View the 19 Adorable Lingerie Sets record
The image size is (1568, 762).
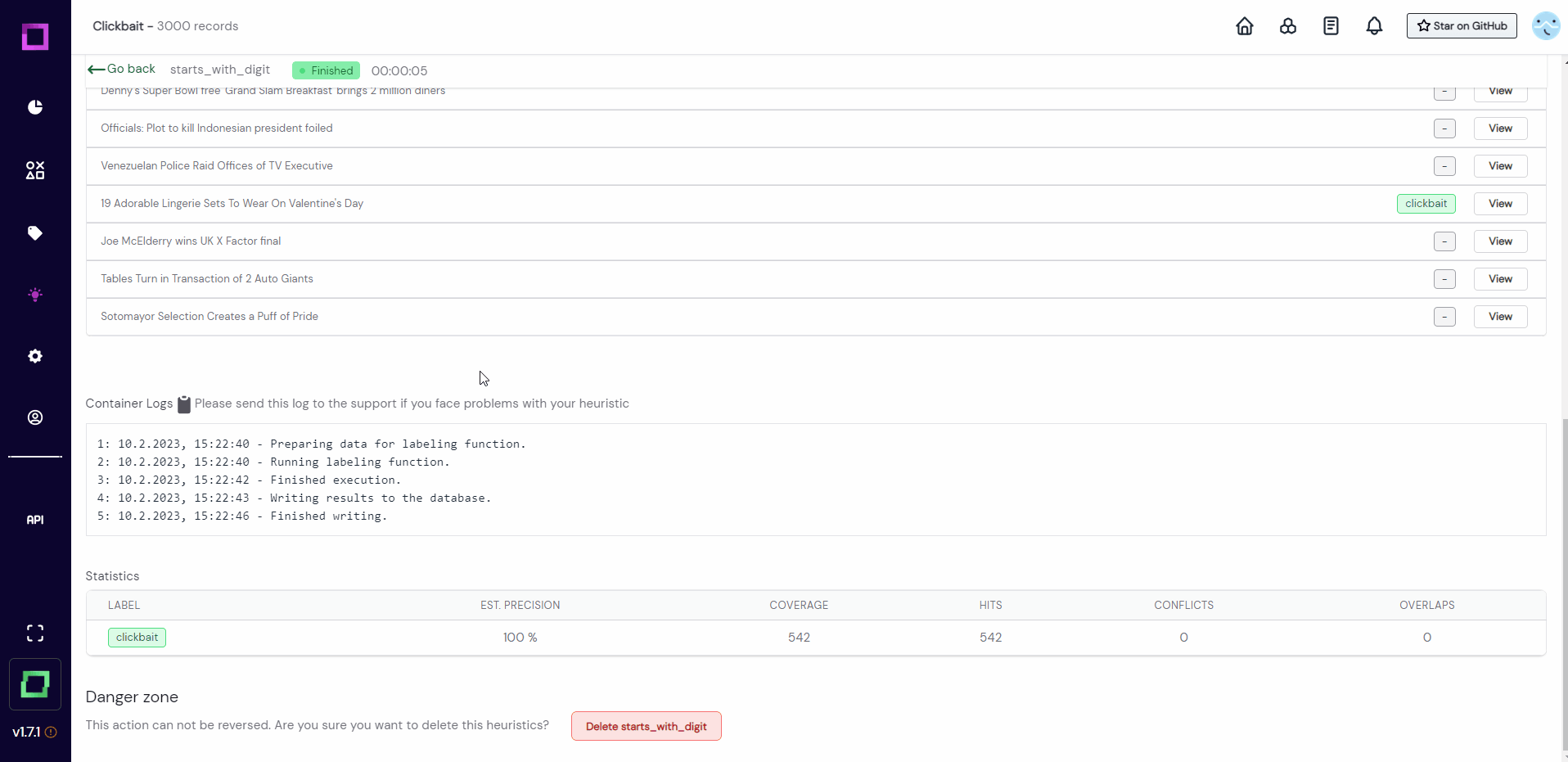pyautogui.click(x=1500, y=204)
